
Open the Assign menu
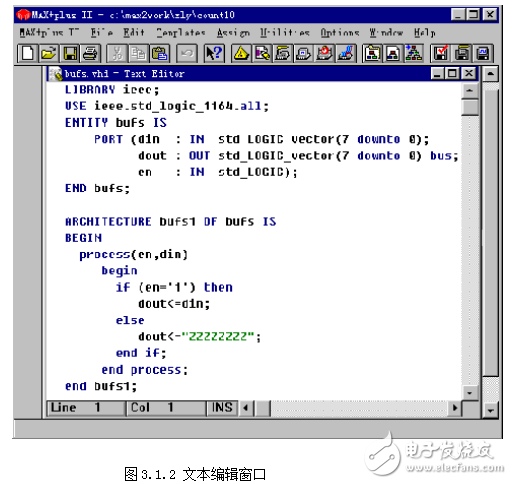coord(233,33)
